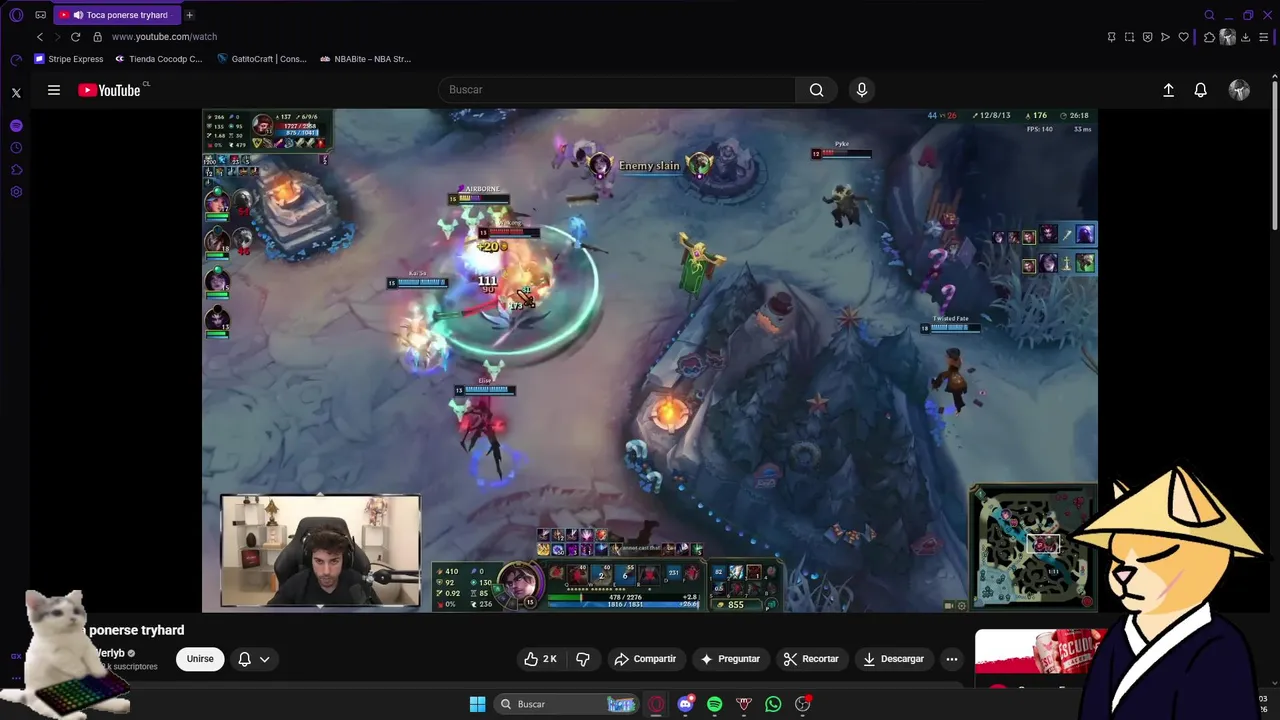Focus the www.youtube.com/watch address bar
Screen dimensions: 1280x720
(164, 37)
